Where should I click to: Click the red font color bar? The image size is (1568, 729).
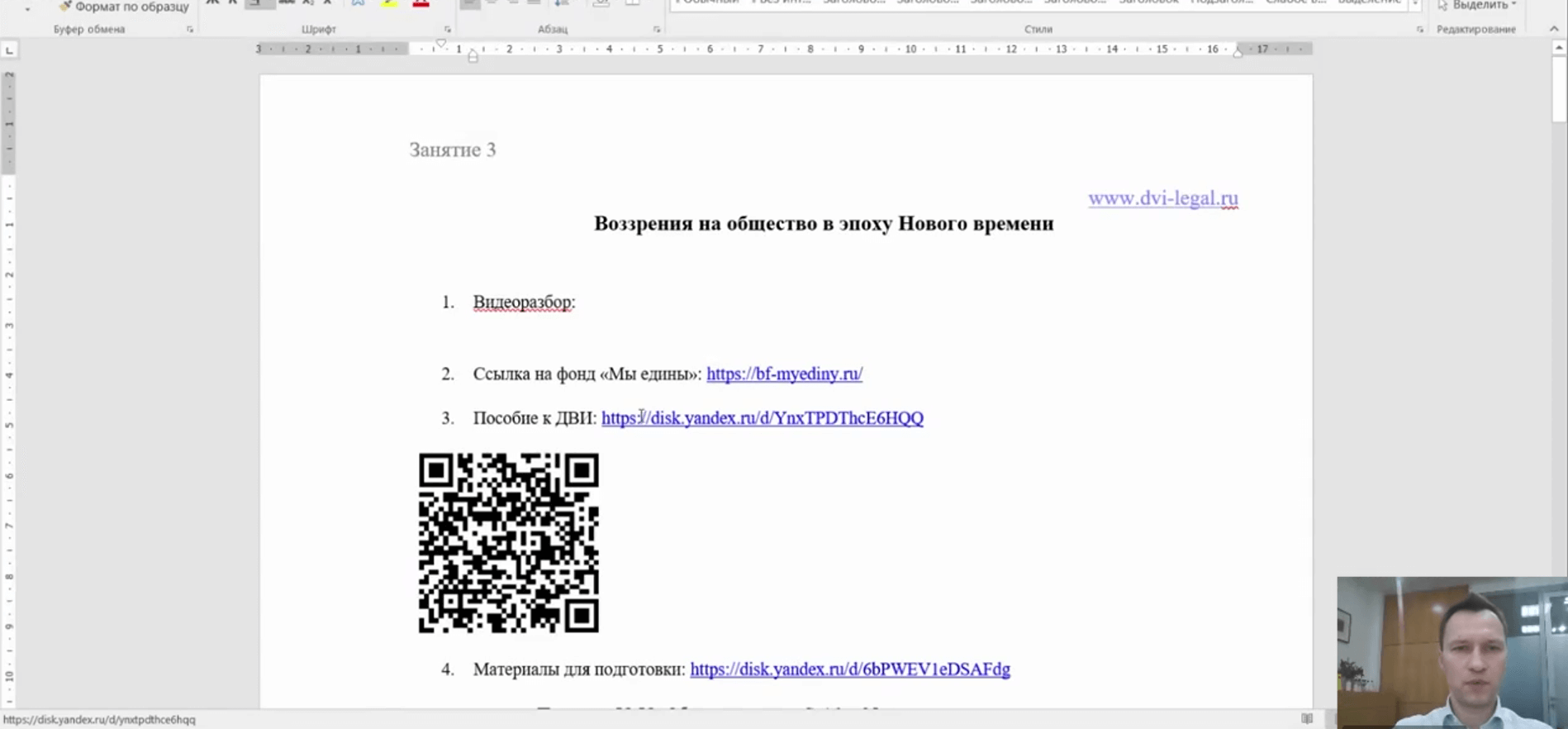click(421, 4)
